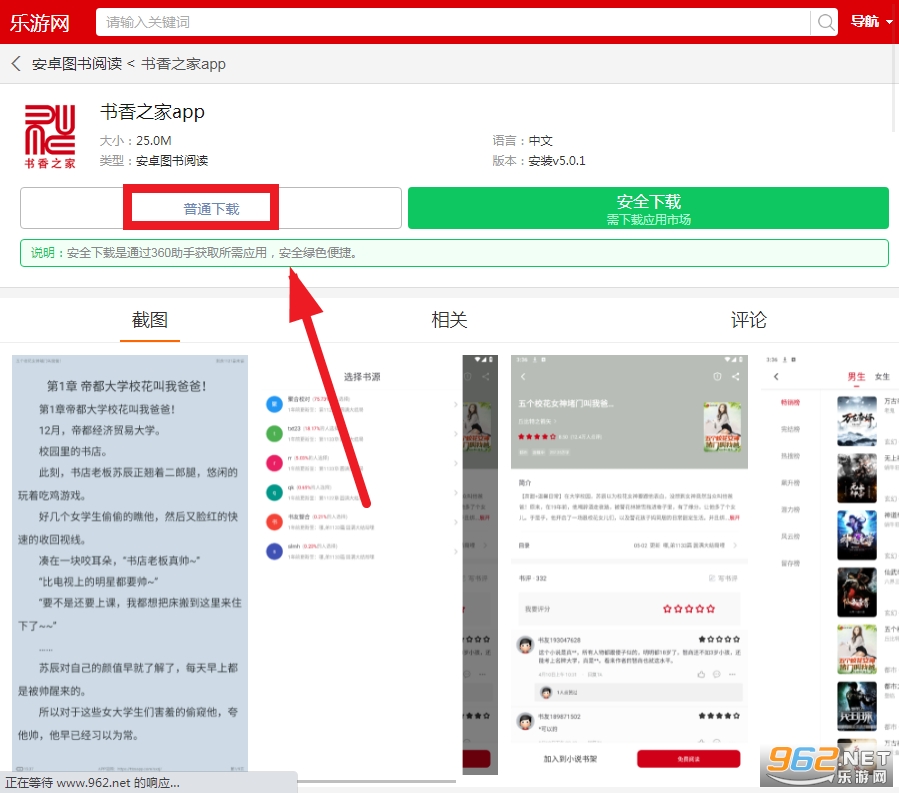Image resolution: width=899 pixels, height=793 pixels.
Task: Open the book detail page screenshot
Action: click(x=629, y=564)
